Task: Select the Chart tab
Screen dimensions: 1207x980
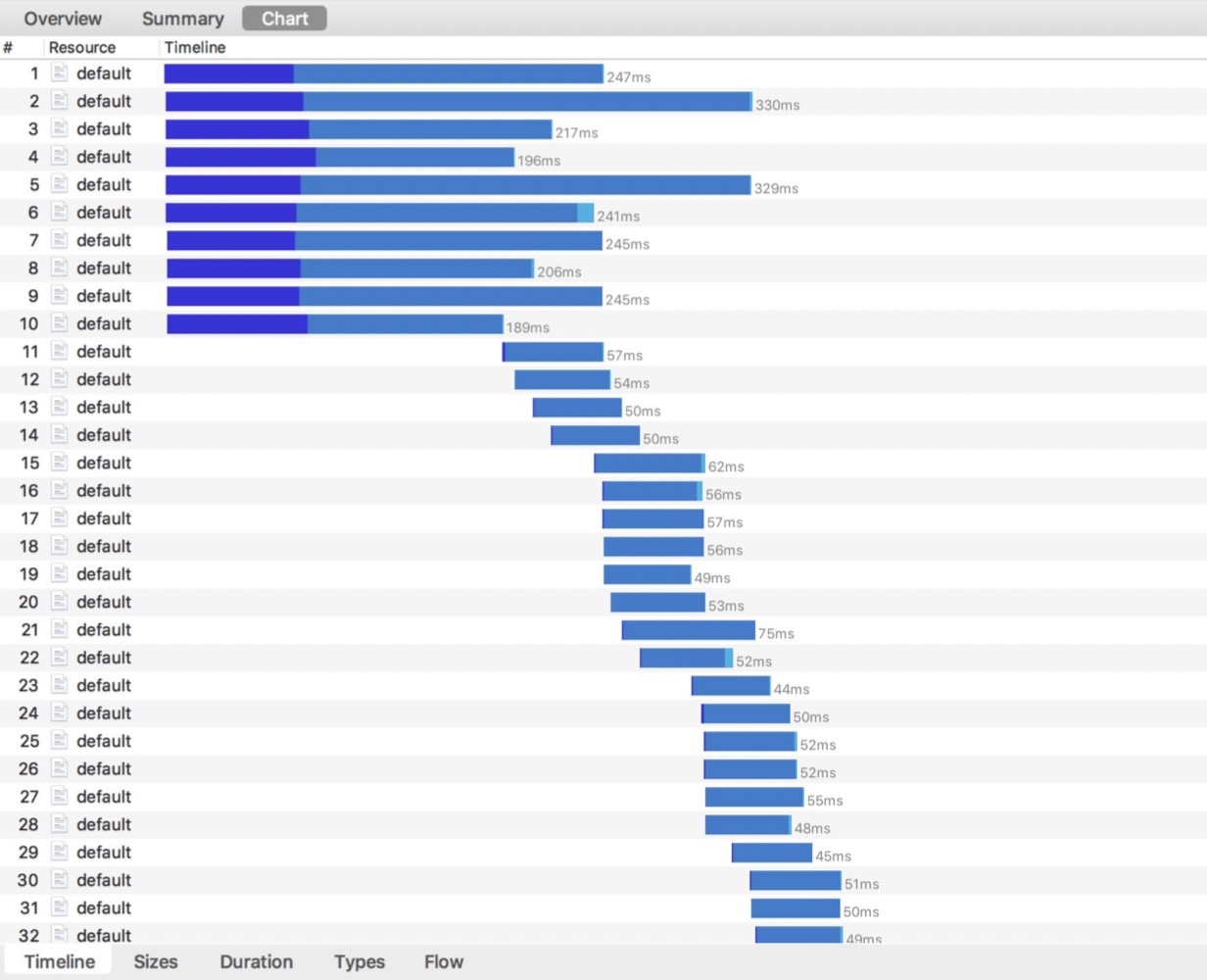Action: click(284, 19)
